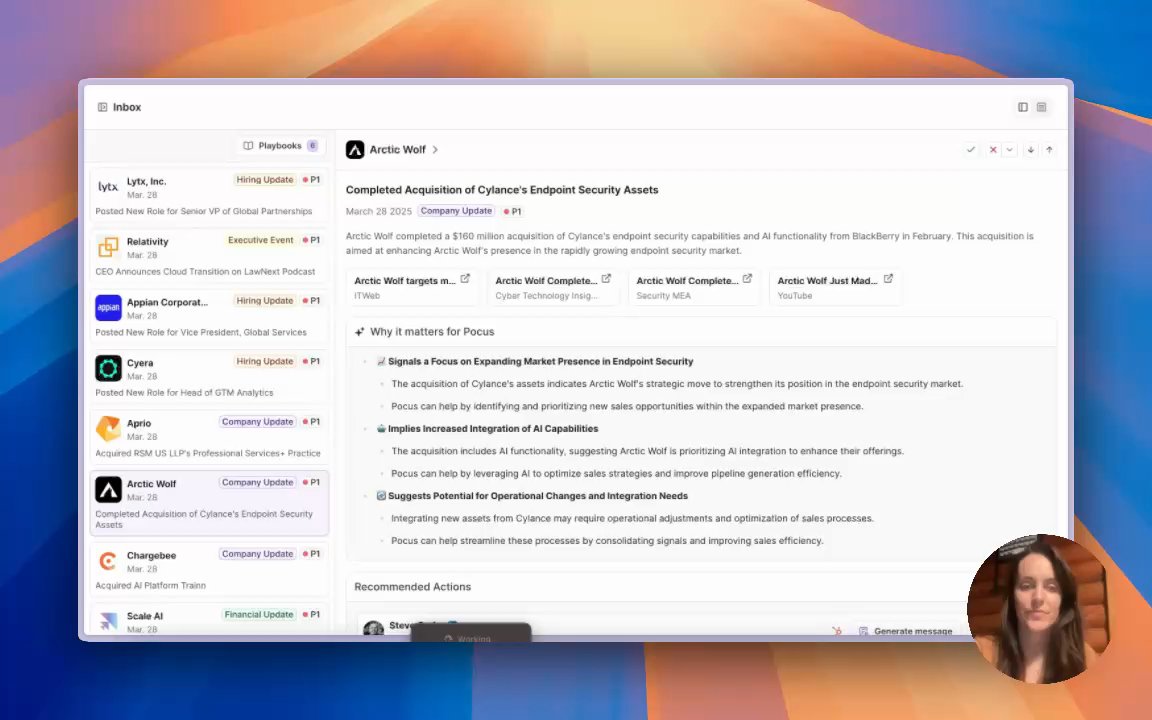
Task: Click external link icon on YouTube card
Action: (888, 278)
